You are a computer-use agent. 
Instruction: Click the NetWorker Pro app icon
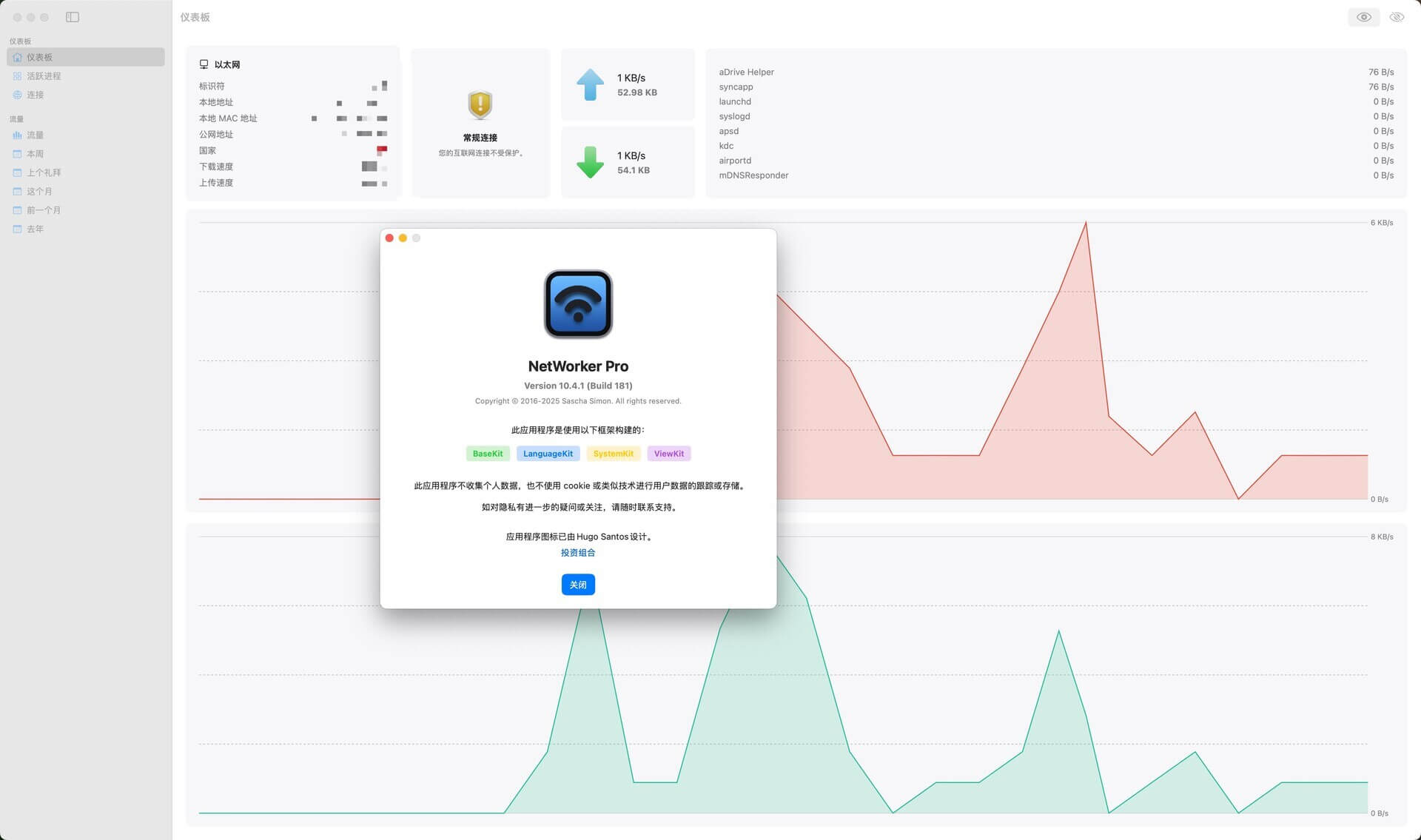pyautogui.click(x=578, y=304)
